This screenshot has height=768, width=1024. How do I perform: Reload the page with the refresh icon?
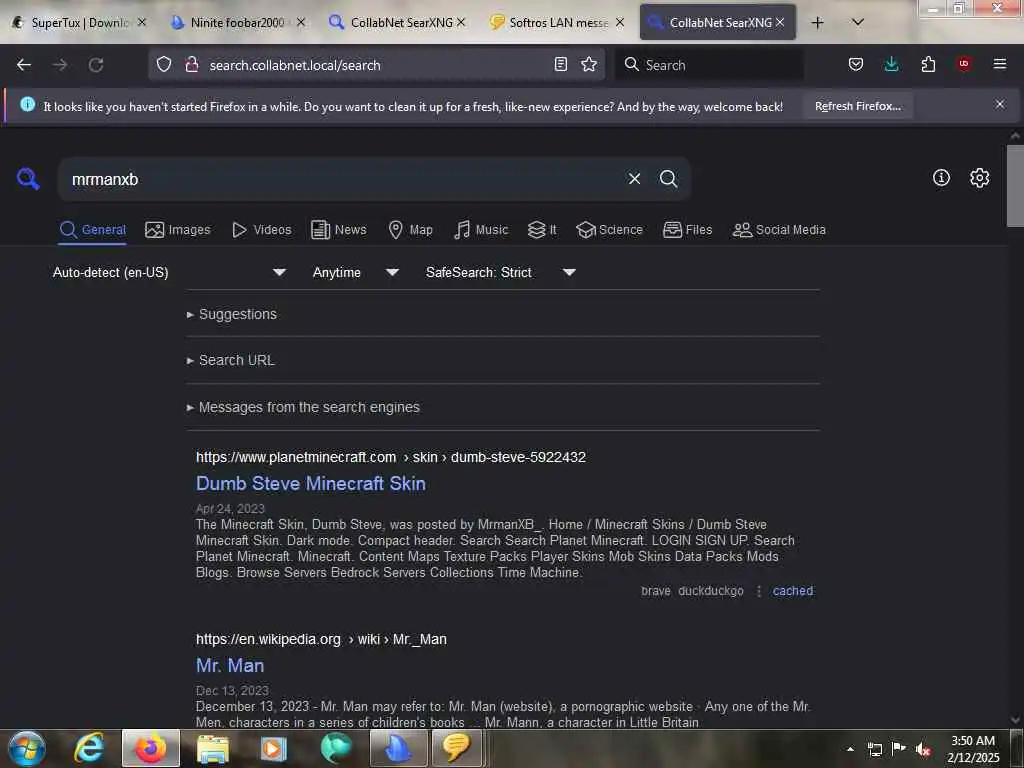click(x=96, y=65)
